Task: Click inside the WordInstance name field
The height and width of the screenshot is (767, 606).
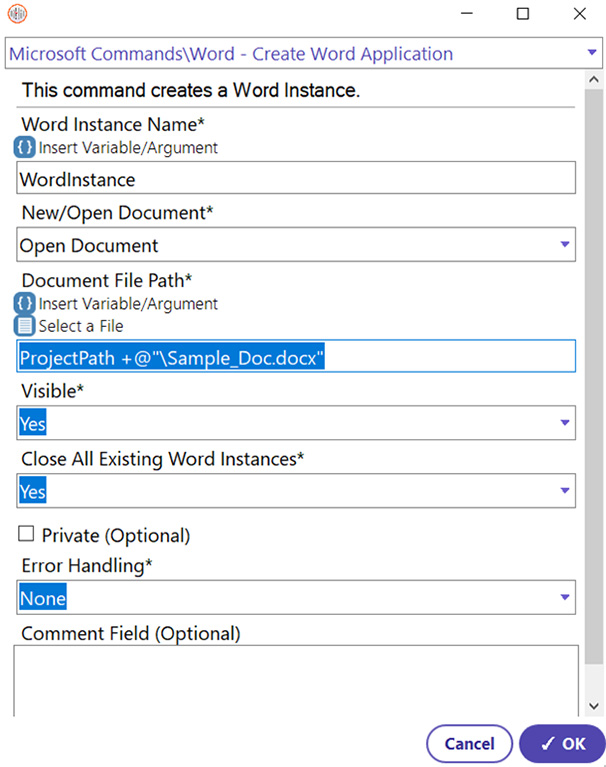Action: click(296, 178)
